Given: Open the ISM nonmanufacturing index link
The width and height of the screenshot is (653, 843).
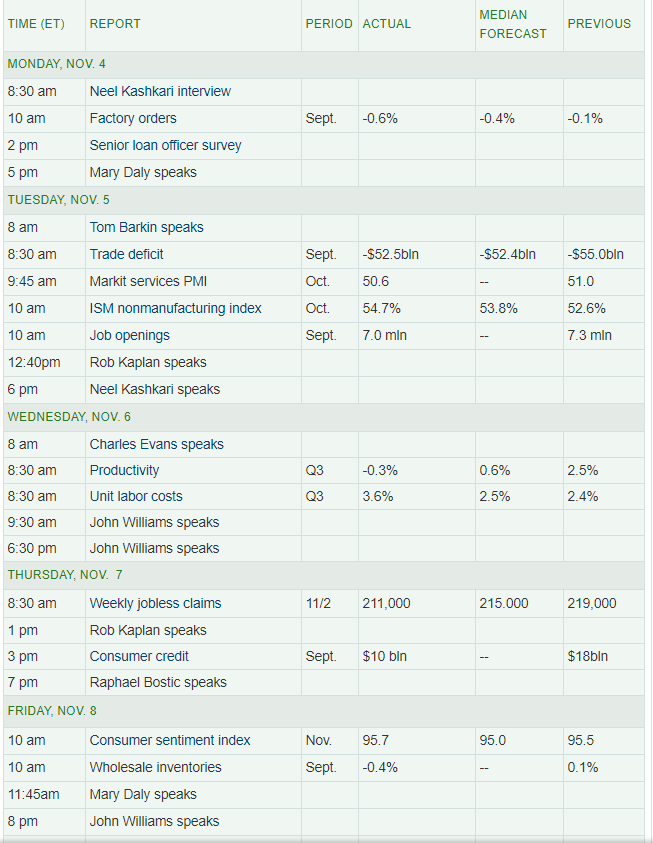Looking at the screenshot, I should coord(175,308).
